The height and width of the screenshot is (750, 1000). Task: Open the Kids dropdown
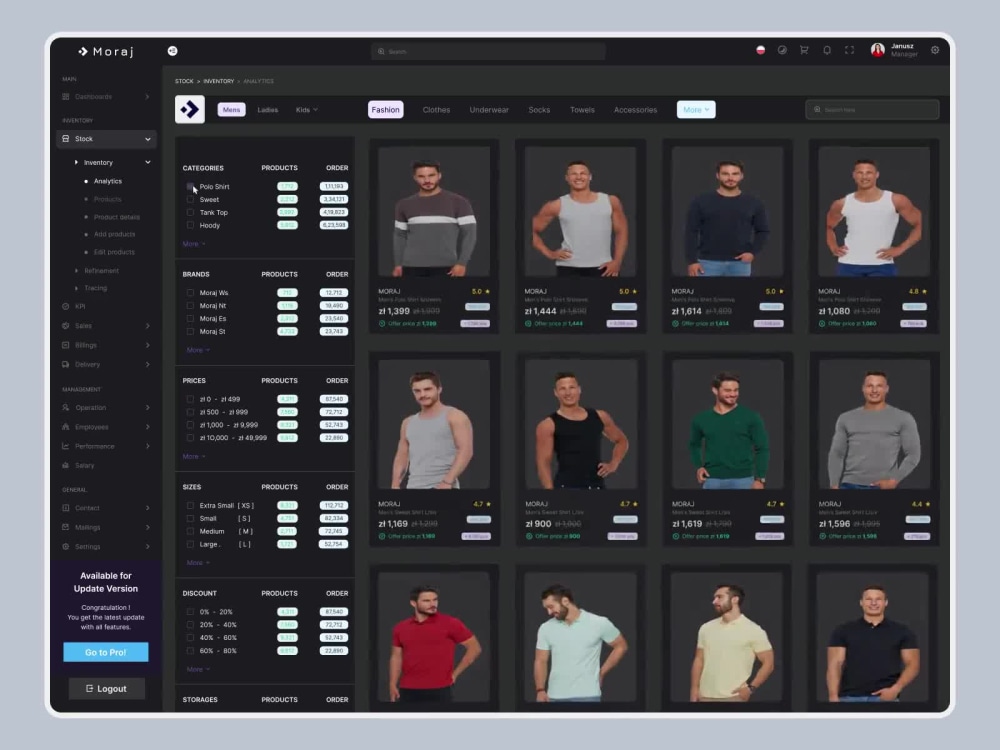pyautogui.click(x=307, y=110)
